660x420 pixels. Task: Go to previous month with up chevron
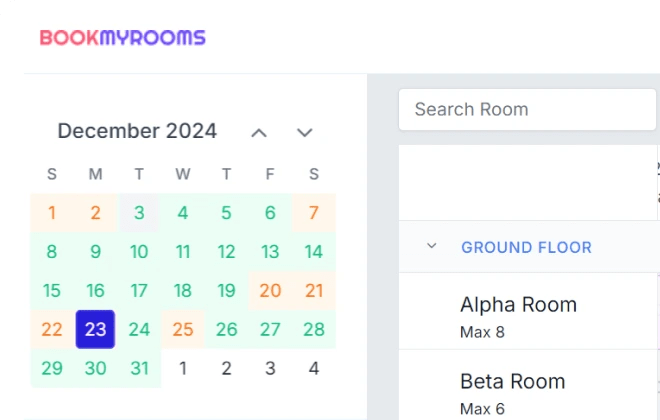(259, 133)
